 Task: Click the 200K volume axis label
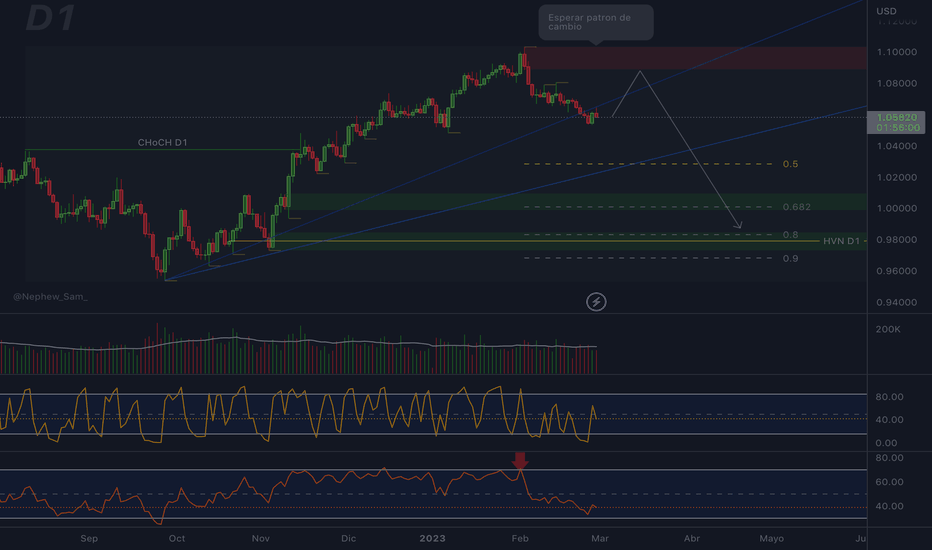pos(888,329)
